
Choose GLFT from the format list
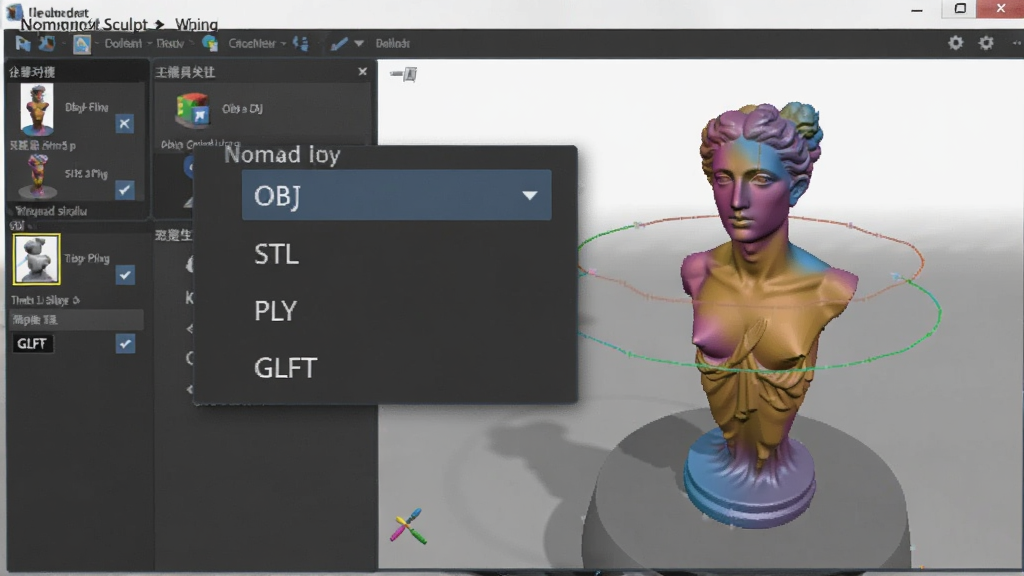285,368
